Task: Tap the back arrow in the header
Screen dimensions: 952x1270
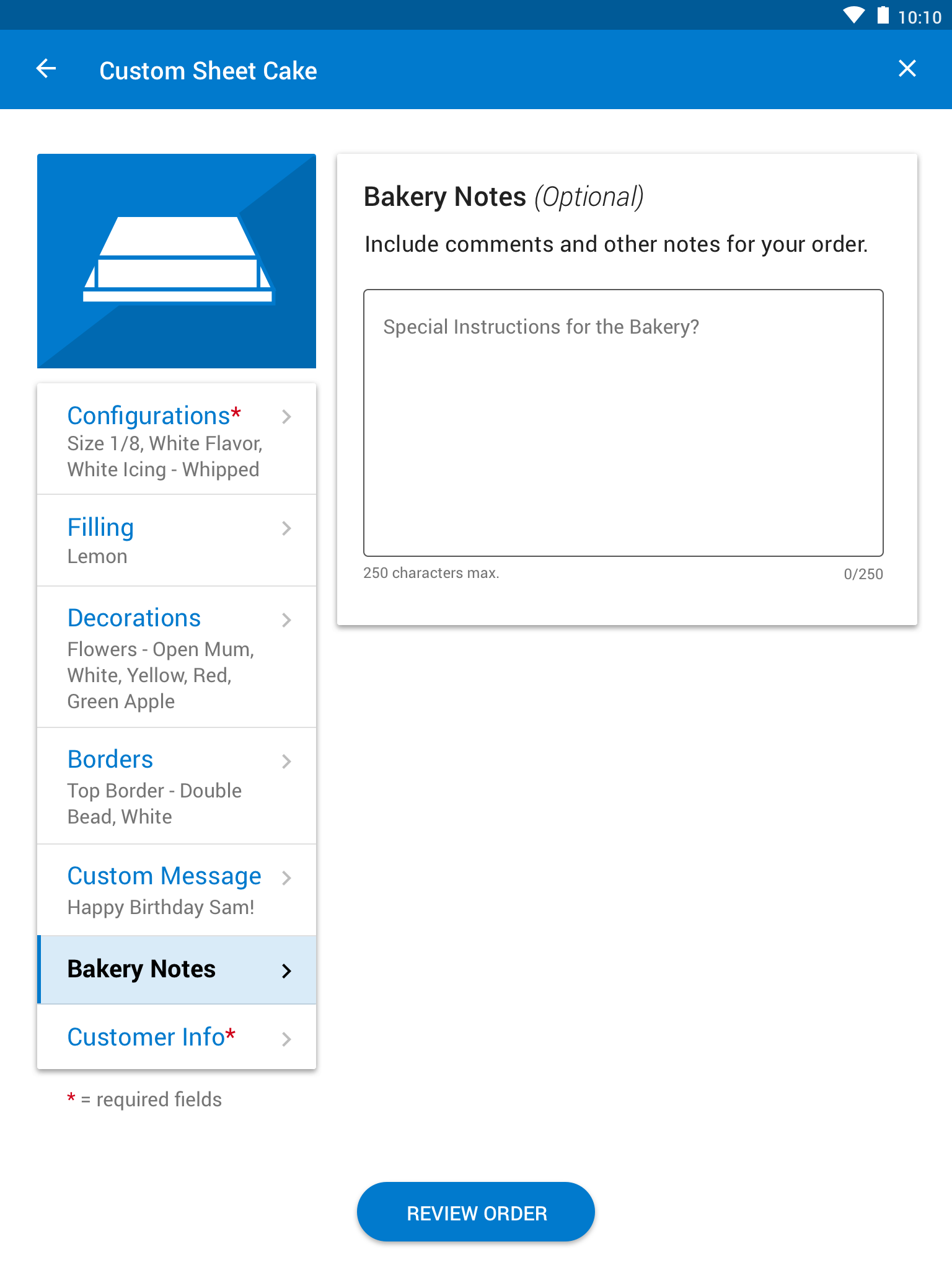Action: [46, 69]
